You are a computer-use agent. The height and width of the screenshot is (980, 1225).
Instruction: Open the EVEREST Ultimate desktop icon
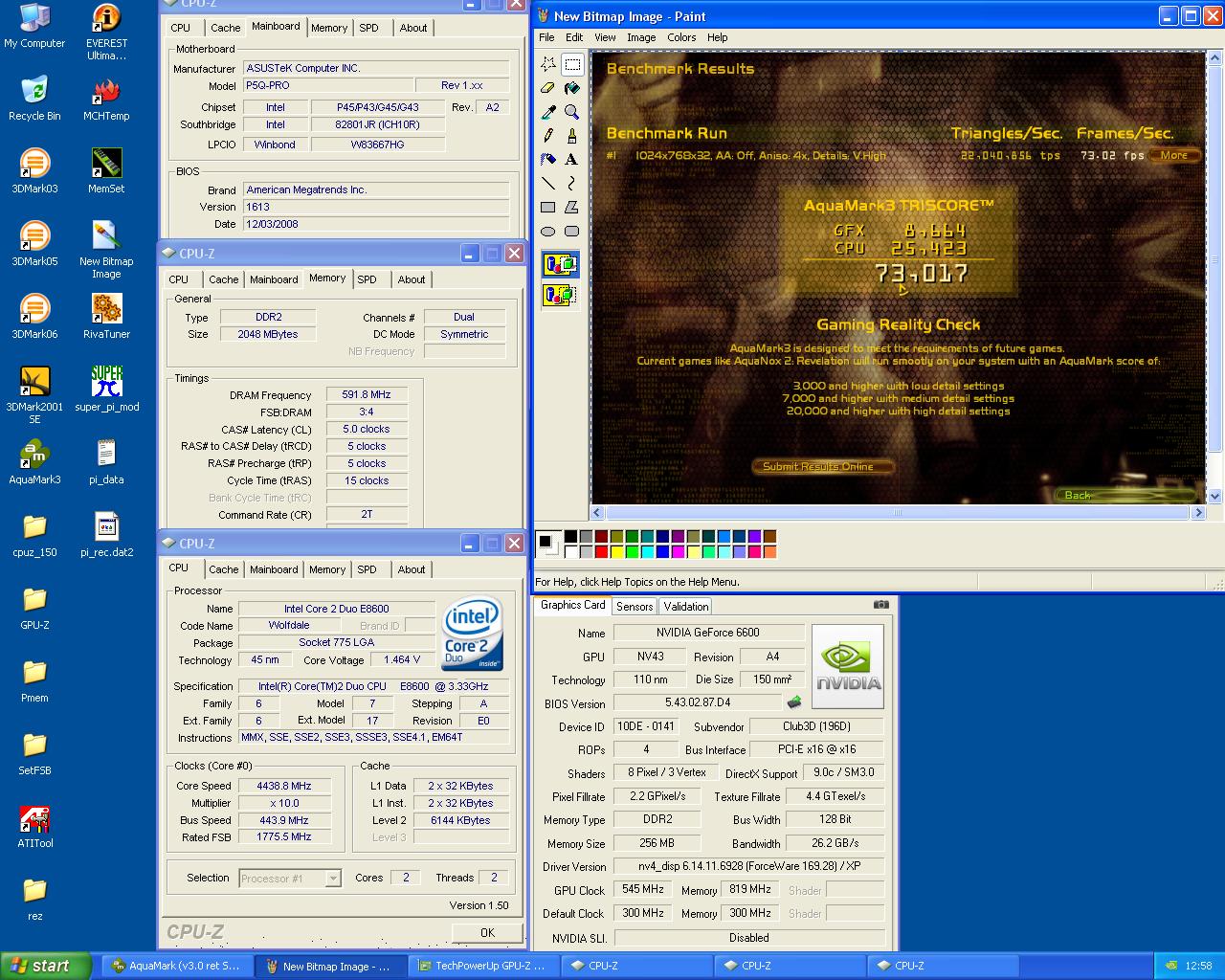click(x=106, y=33)
